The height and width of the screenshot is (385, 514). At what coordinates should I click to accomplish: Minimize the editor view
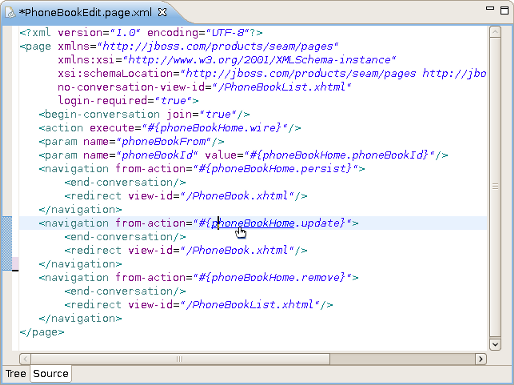(490, 8)
